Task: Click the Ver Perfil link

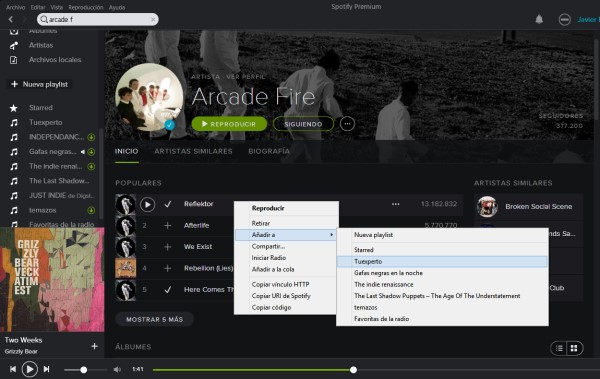Action: point(246,77)
